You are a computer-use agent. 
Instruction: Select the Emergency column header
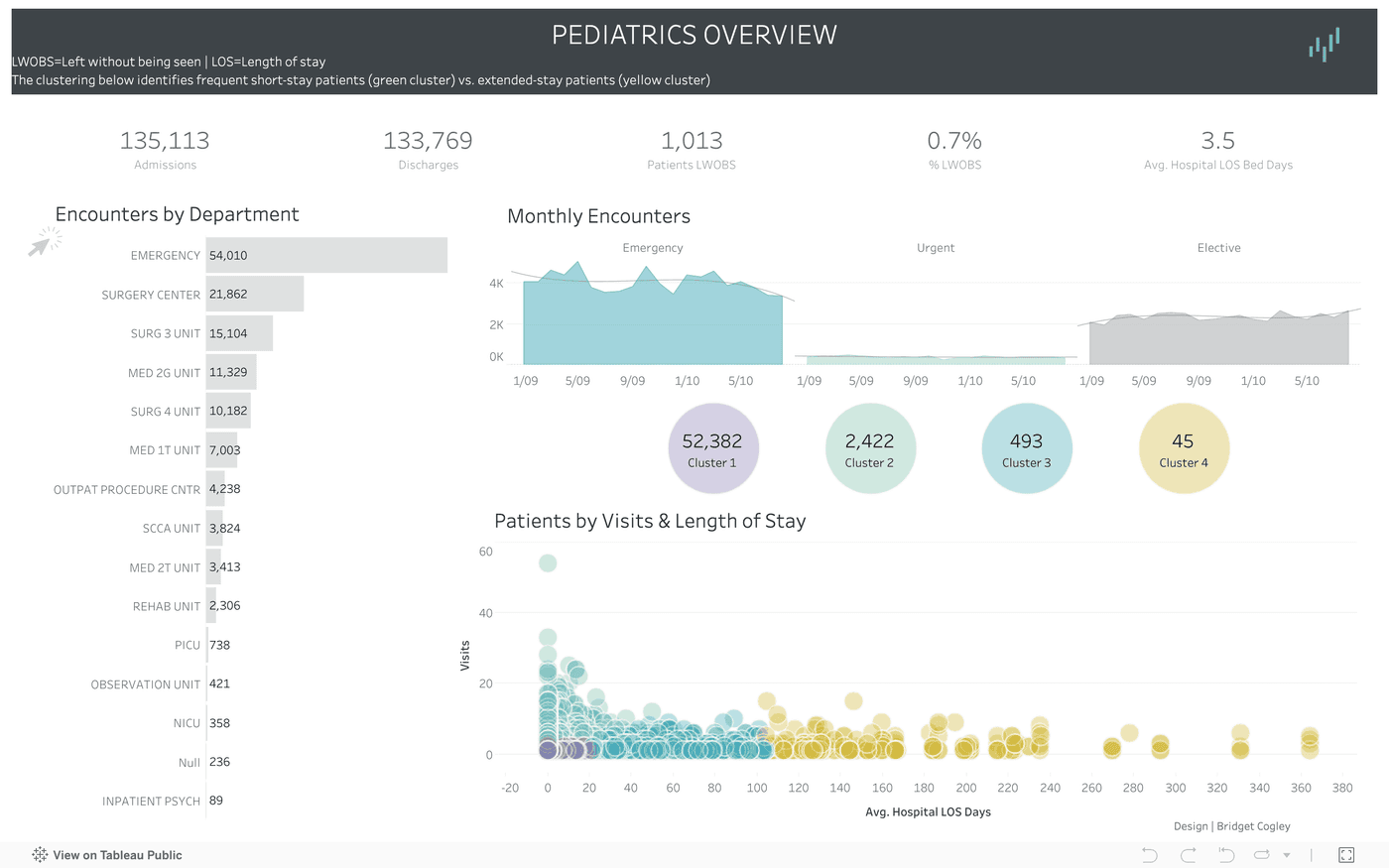tap(652, 247)
